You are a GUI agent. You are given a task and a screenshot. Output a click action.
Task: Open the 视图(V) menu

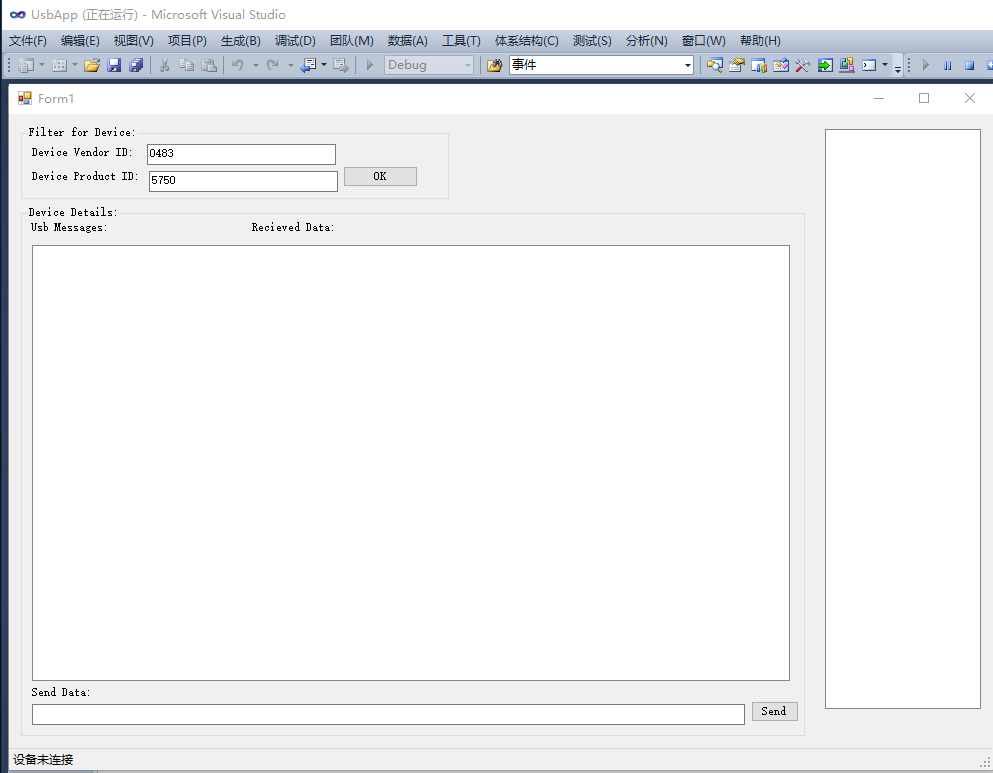(x=134, y=41)
